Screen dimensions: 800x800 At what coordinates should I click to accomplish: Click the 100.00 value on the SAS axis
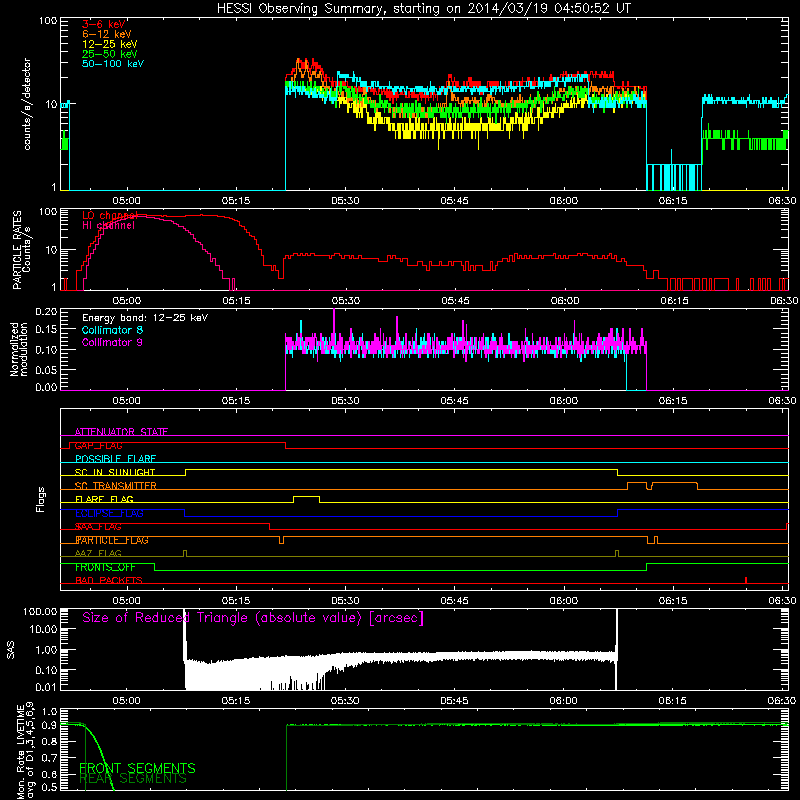(x=40, y=611)
